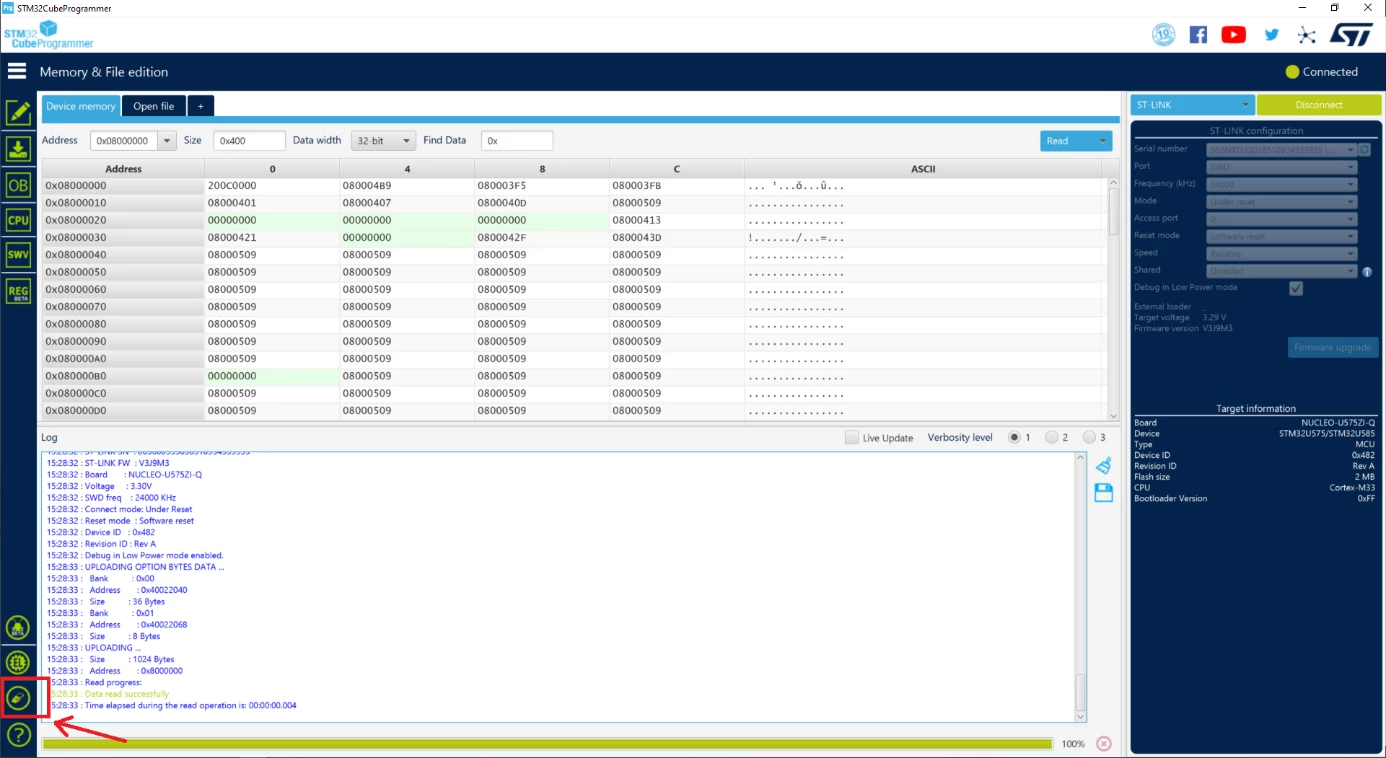This screenshot has height=758, width=1386.
Task: Click the Find Data input field
Action: [x=517, y=141]
